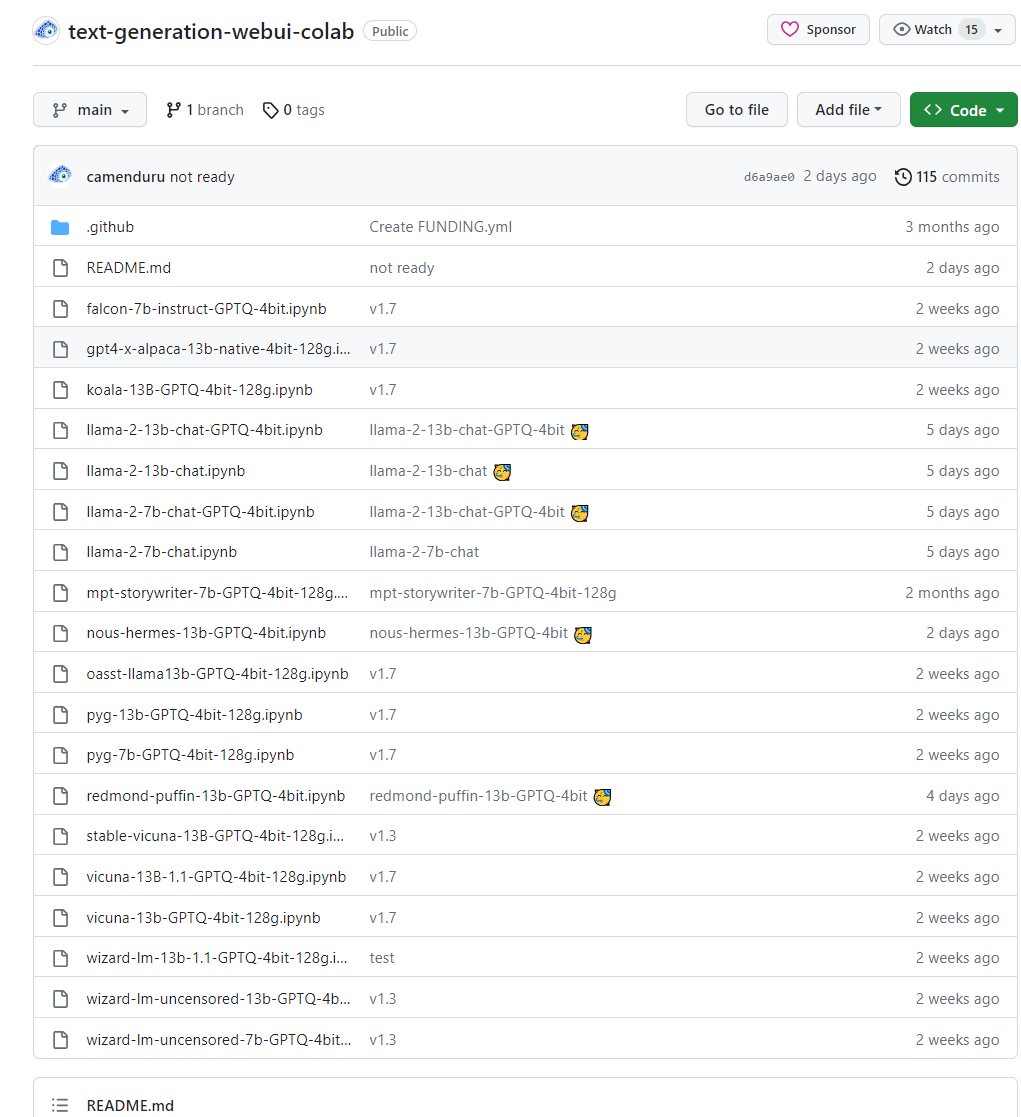Open the Create FUNDING.yml commit message

[440, 227]
